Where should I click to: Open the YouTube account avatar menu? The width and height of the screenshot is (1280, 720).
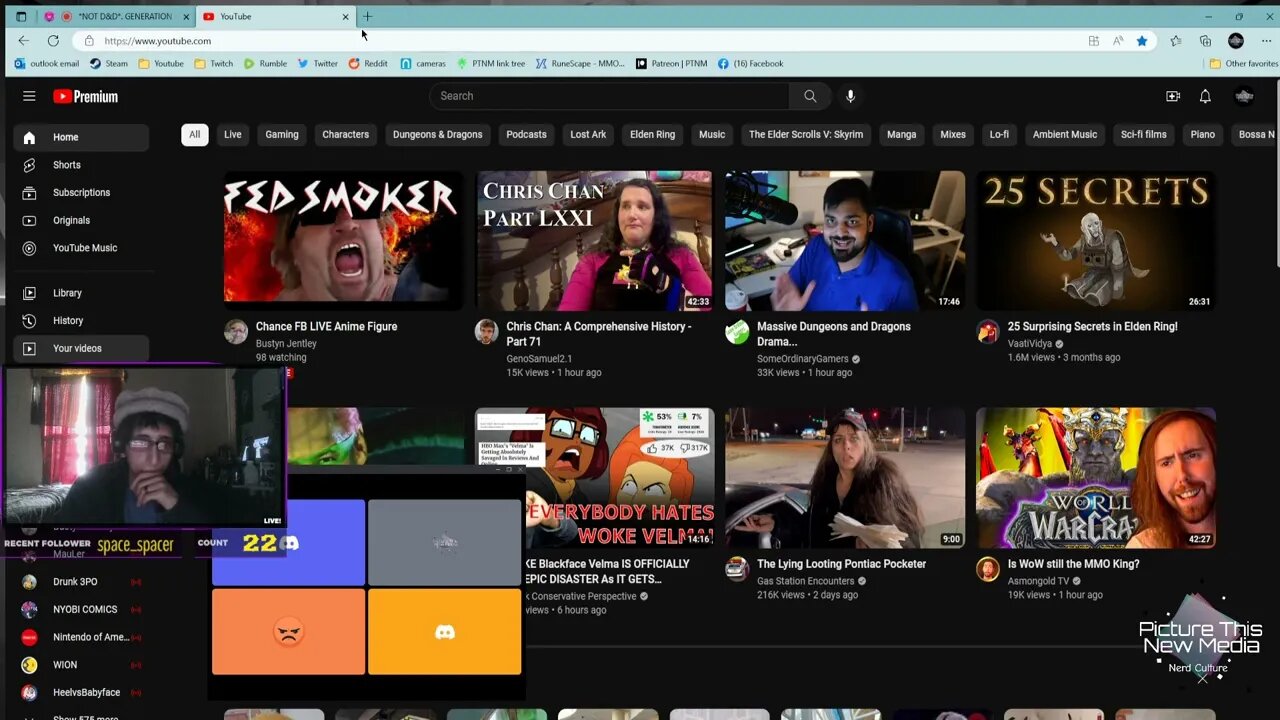click(1245, 96)
